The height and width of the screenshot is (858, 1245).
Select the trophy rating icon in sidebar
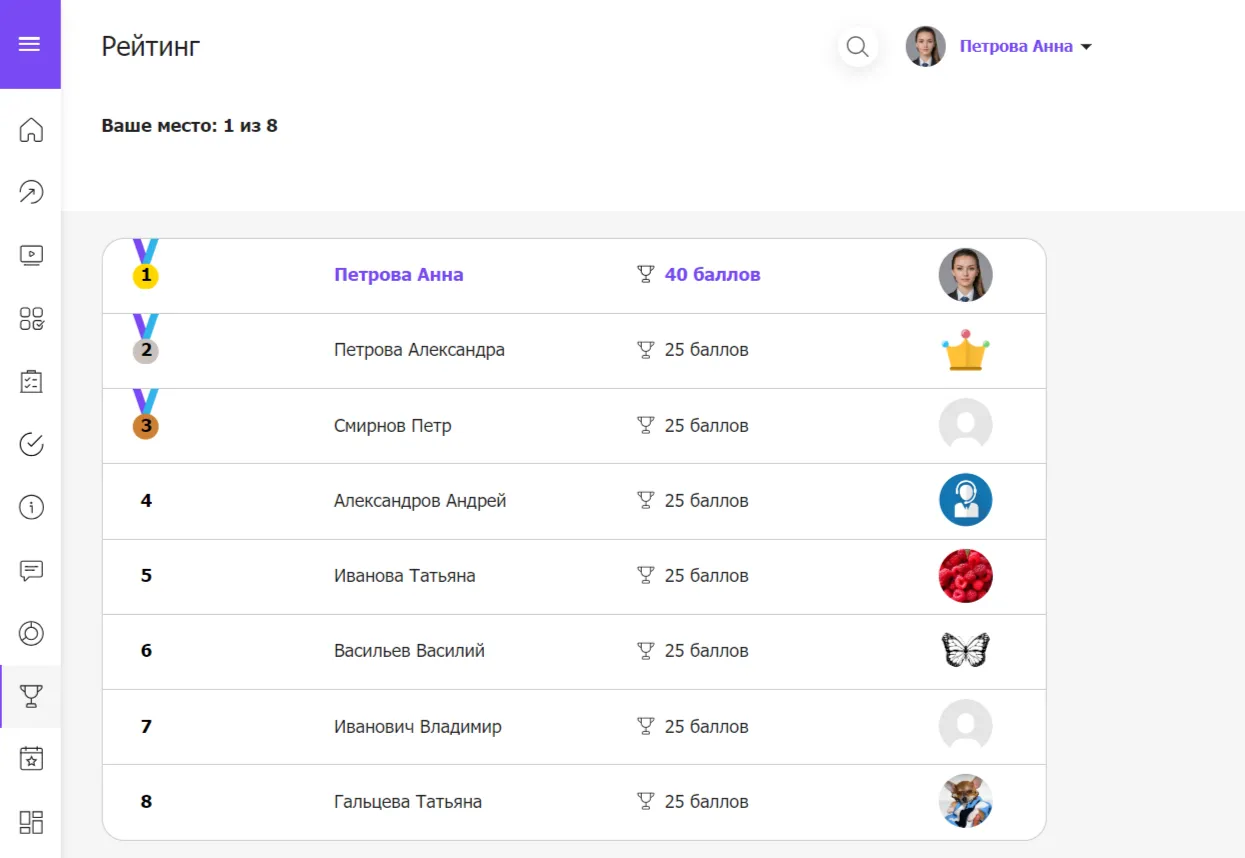[x=31, y=696]
